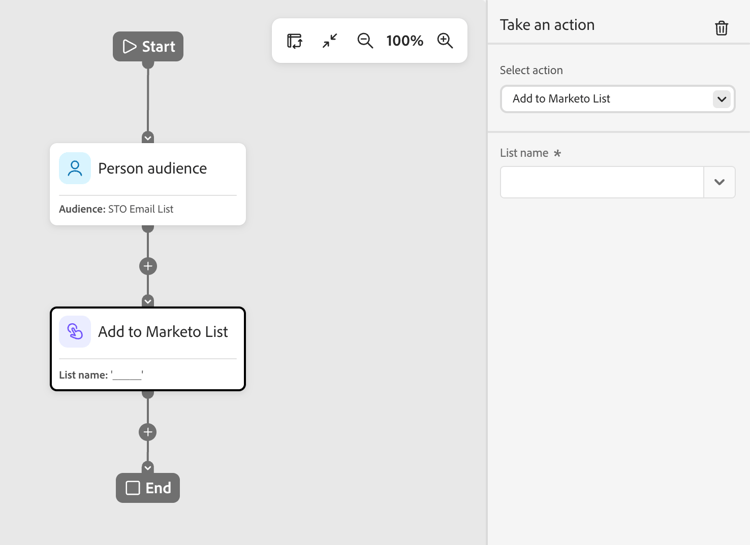Click the chevron connector above End node
This screenshot has width=750, height=545.
(148, 467)
